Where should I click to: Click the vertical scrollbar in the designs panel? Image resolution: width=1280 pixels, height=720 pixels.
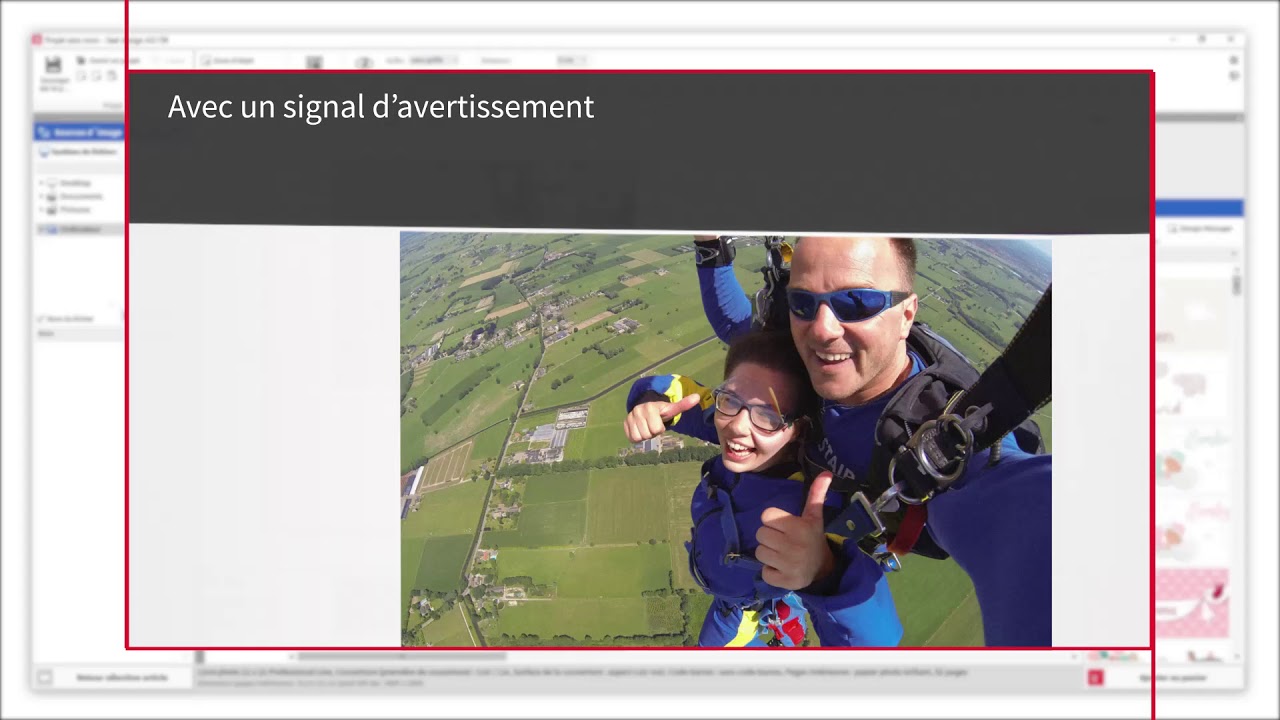point(1237,285)
